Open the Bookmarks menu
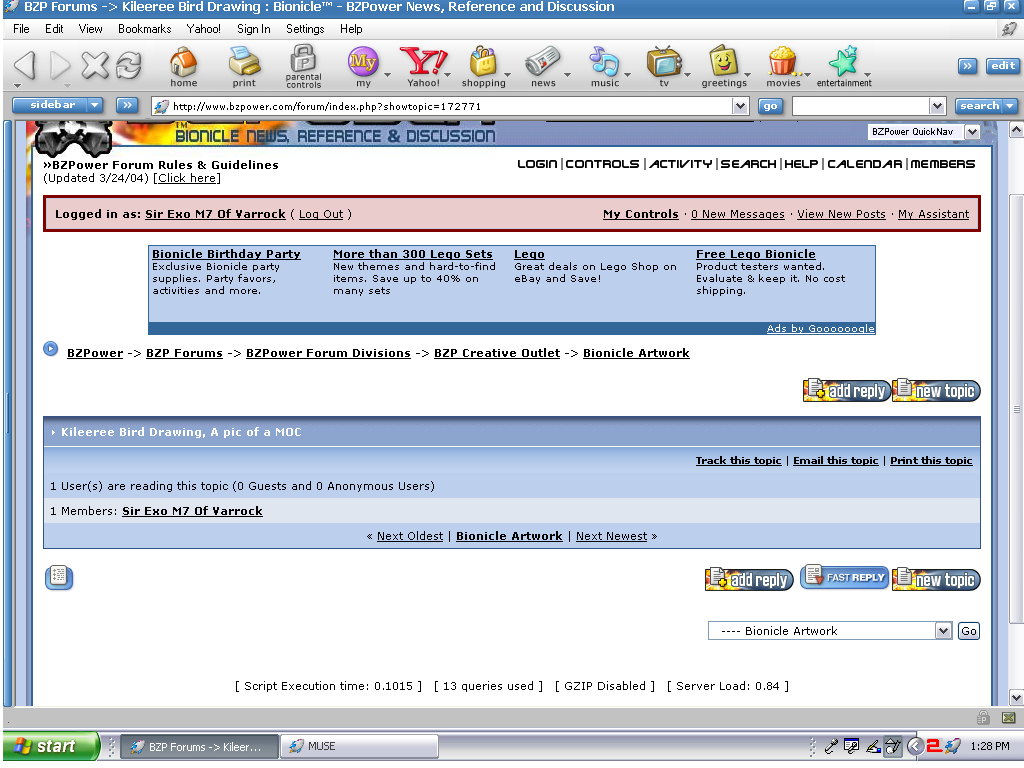The height and width of the screenshot is (768, 1024). tap(144, 29)
